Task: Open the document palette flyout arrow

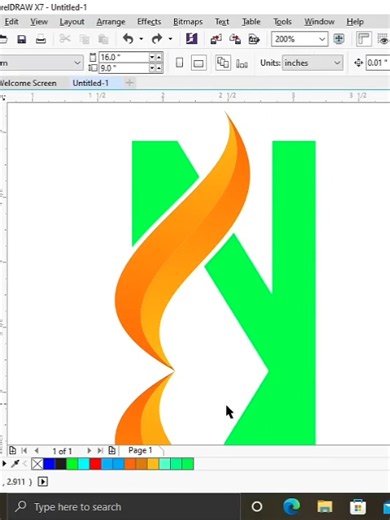Action: pyautogui.click(x=4, y=464)
